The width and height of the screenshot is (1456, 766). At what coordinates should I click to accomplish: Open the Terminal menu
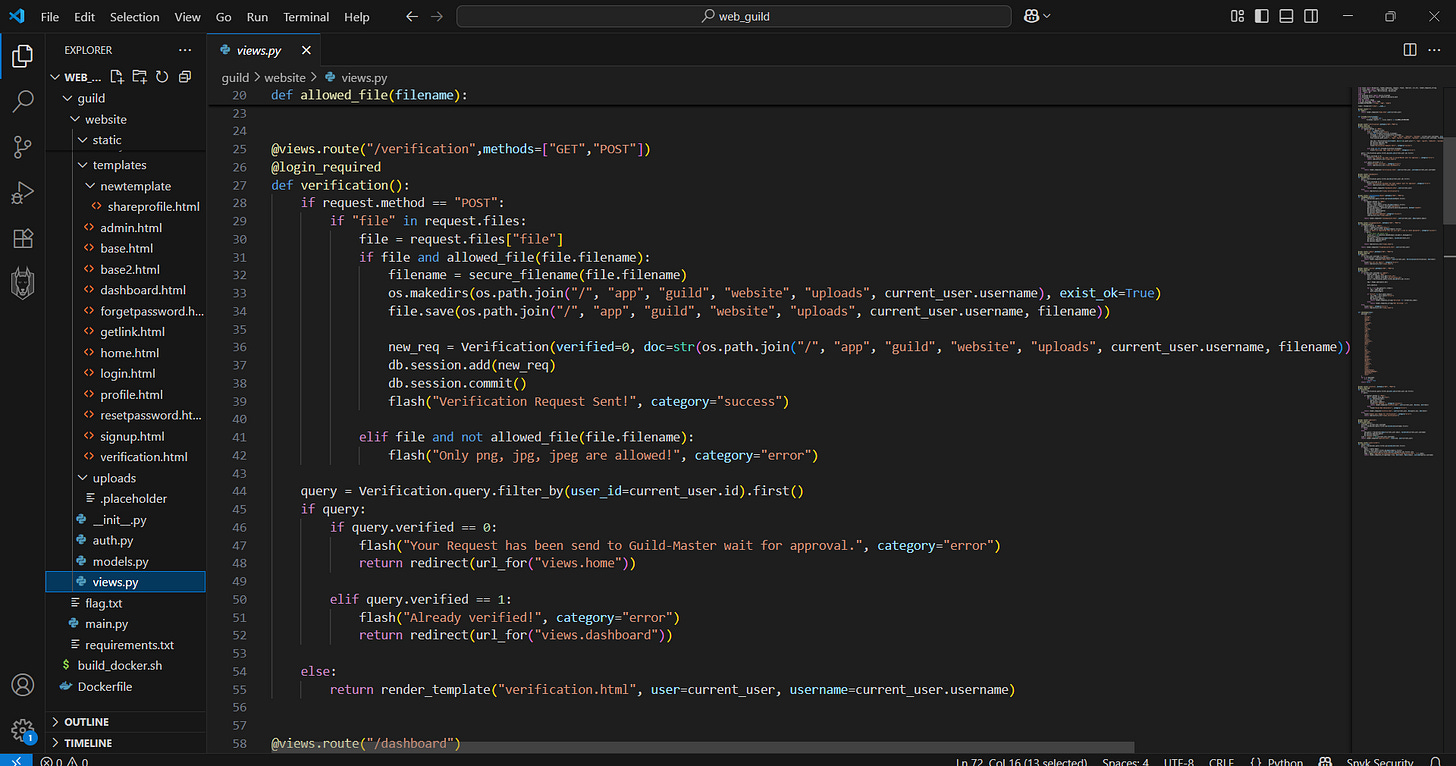[306, 17]
